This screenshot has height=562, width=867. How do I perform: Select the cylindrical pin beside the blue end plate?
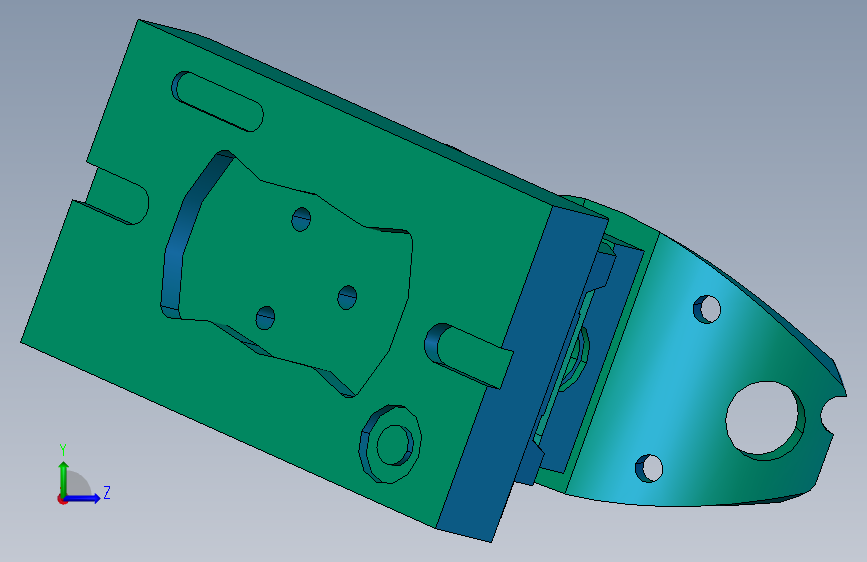click(468, 356)
